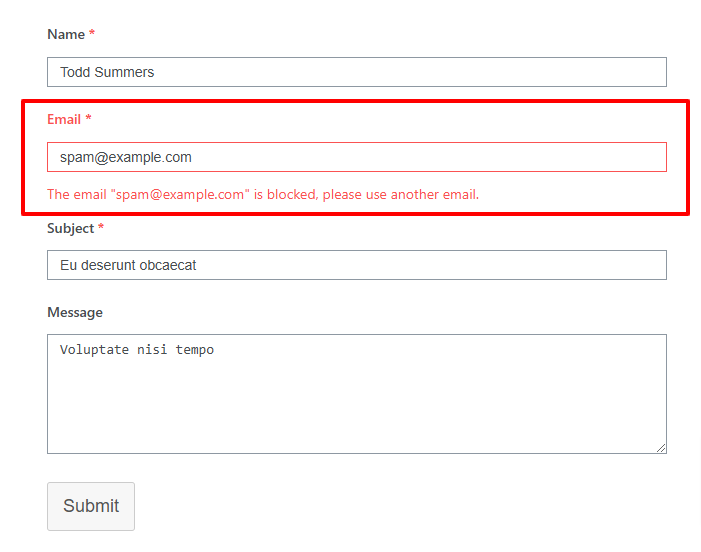This screenshot has width=701, height=552.
Task: Click the Message field label
Action: 75,313
